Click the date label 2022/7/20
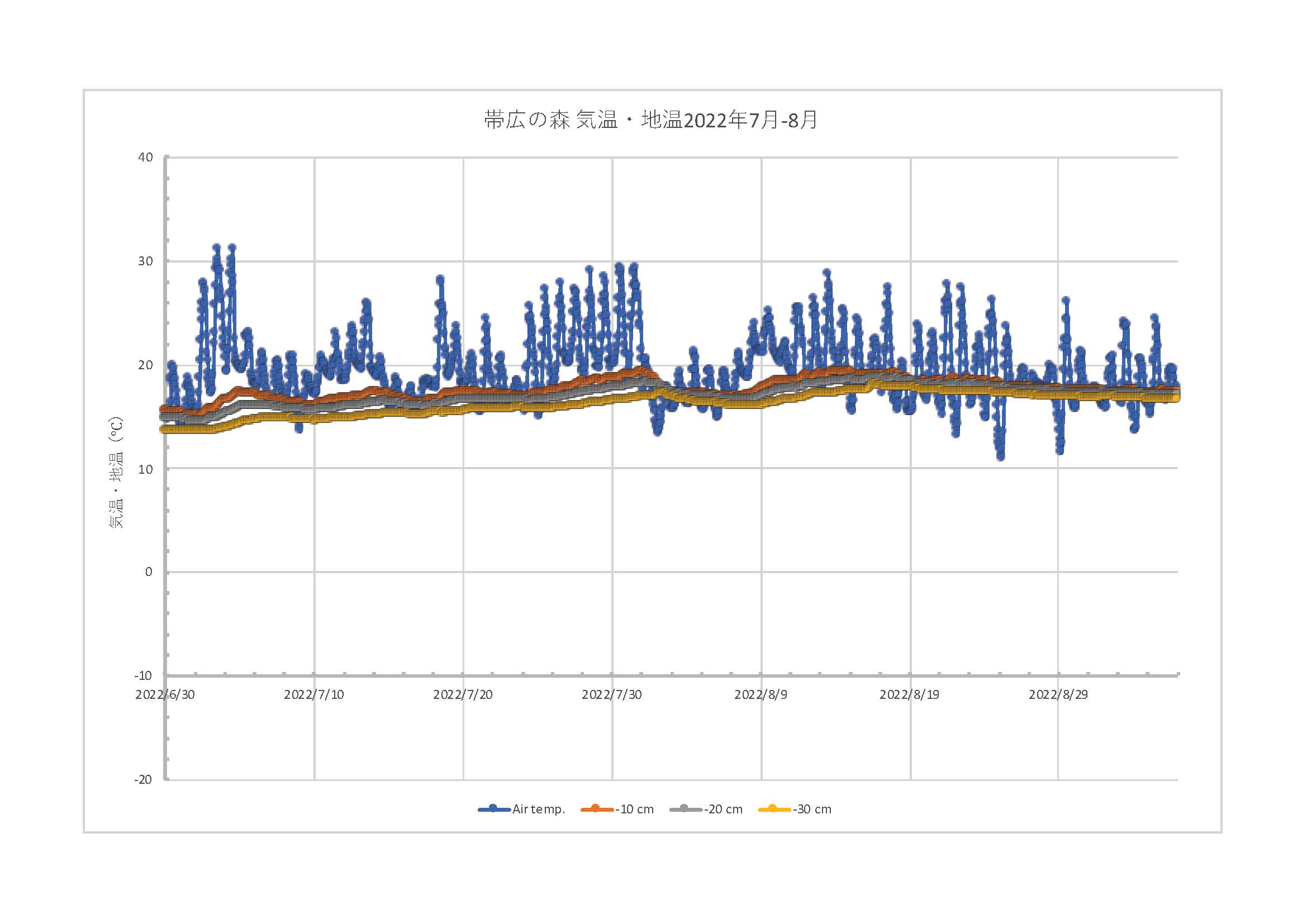1307x924 pixels. (x=463, y=695)
